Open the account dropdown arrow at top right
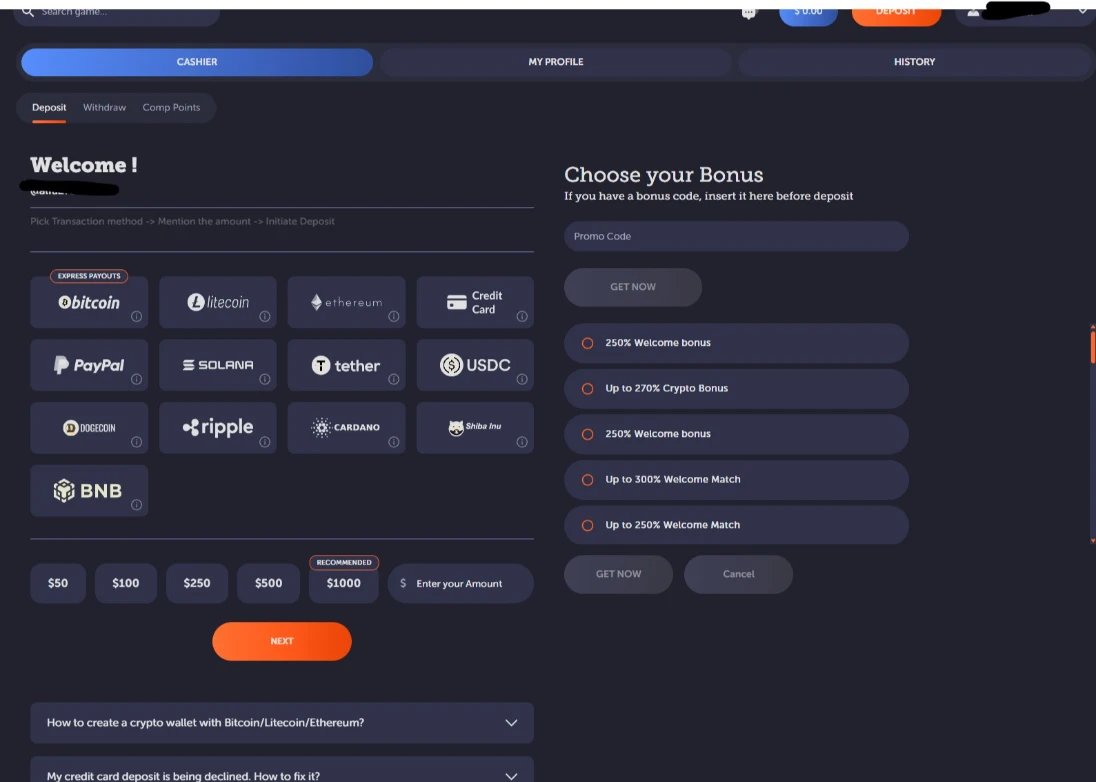The width and height of the screenshot is (1096, 782). point(1082,11)
